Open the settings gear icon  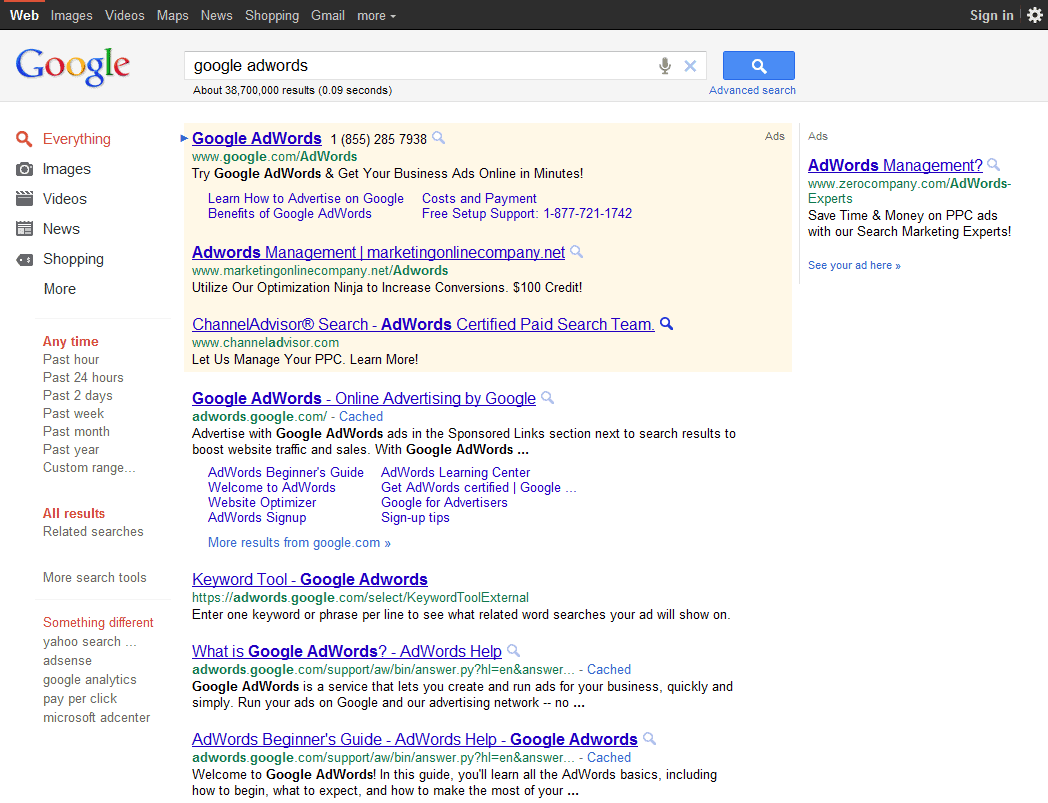[x=1035, y=15]
